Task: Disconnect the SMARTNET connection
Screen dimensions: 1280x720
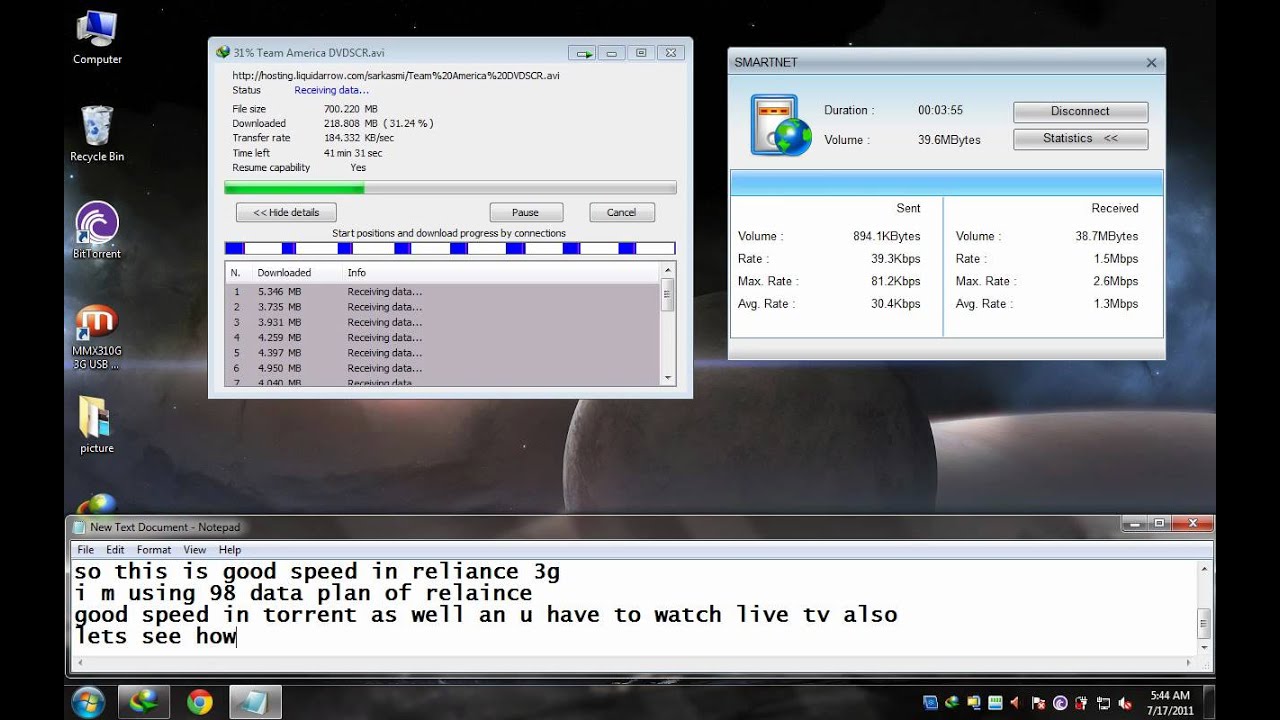Action: coord(1080,111)
